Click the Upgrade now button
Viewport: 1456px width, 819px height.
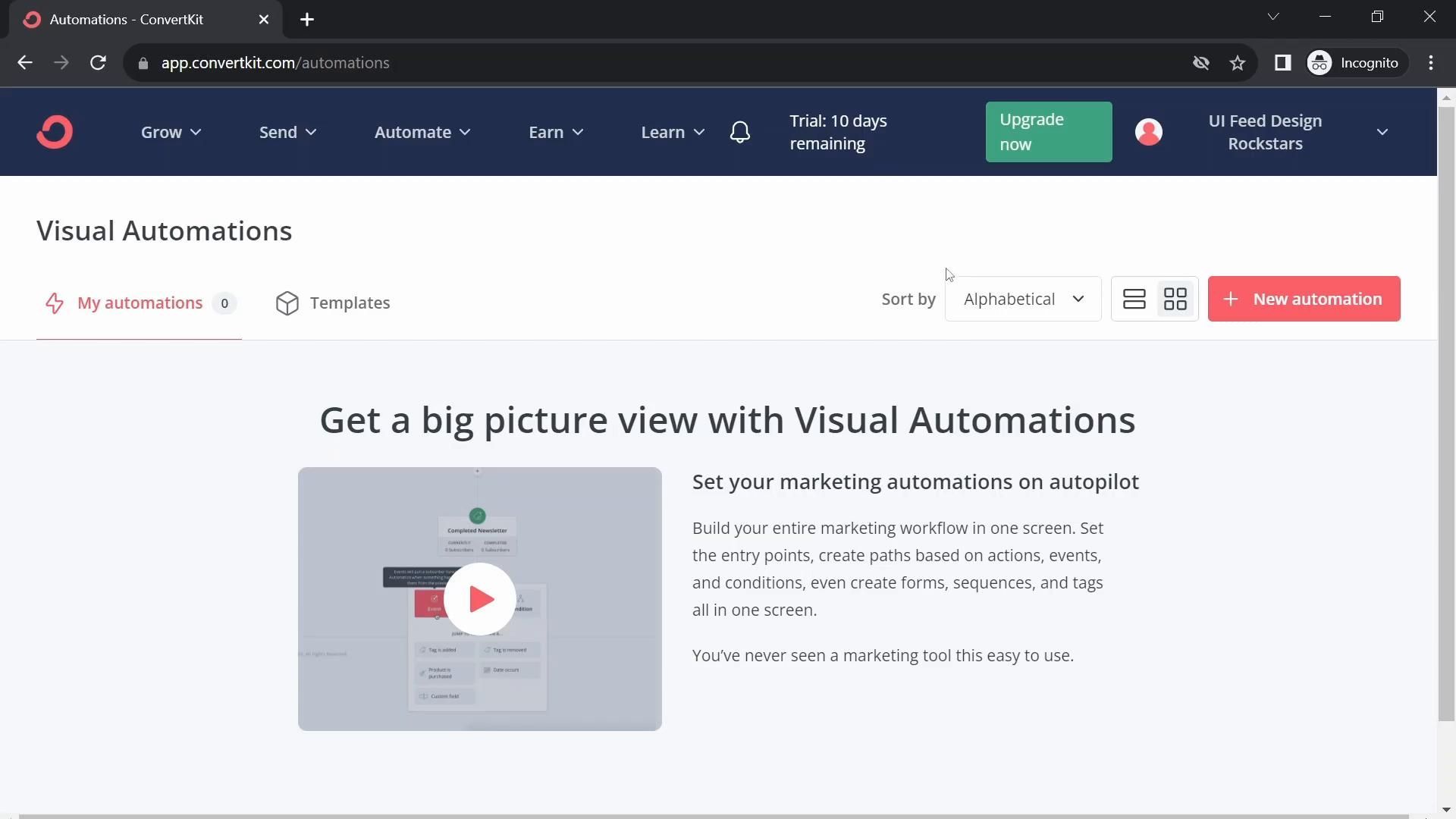click(1048, 132)
